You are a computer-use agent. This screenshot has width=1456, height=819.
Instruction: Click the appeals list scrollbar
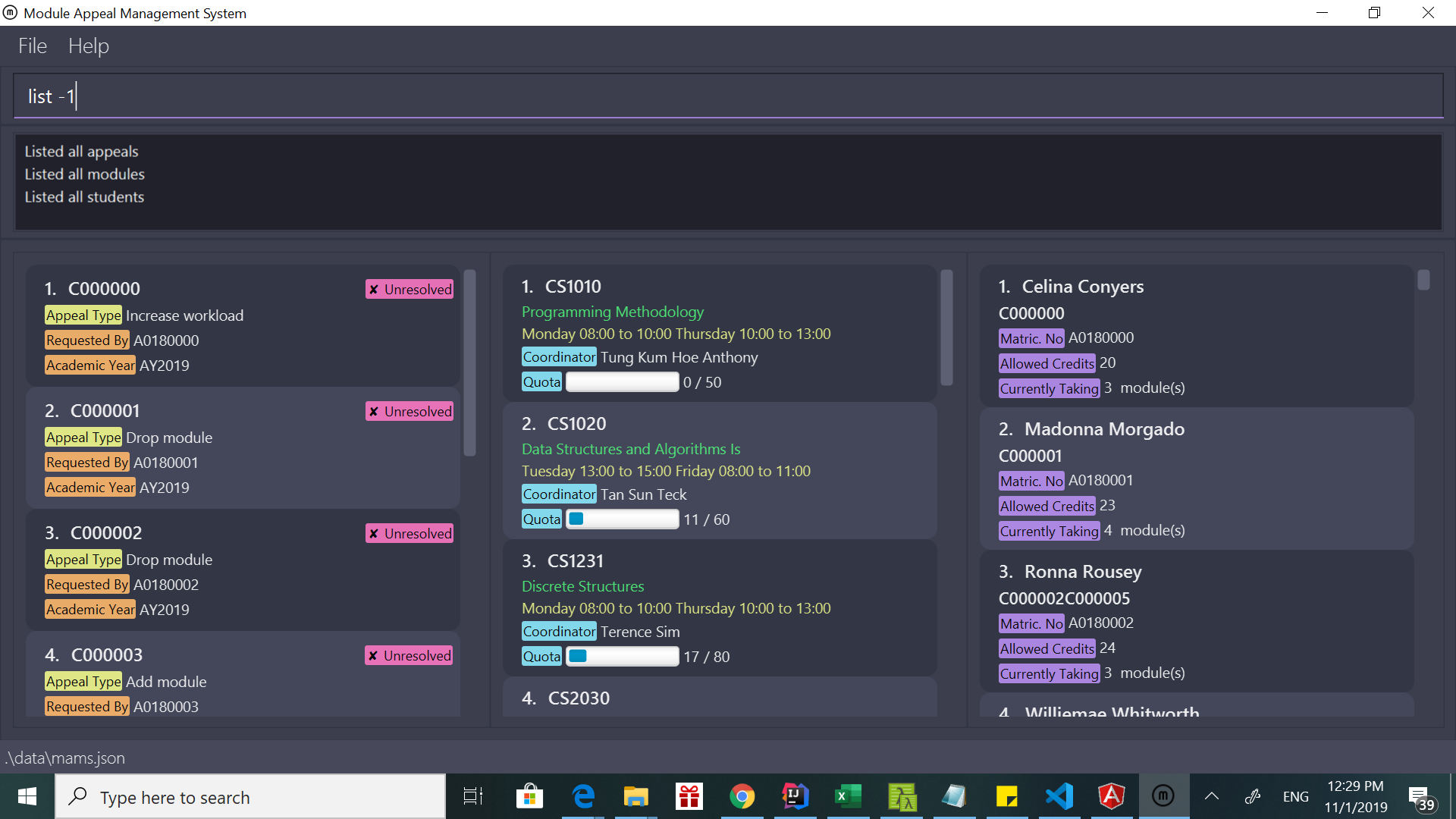tap(470, 362)
